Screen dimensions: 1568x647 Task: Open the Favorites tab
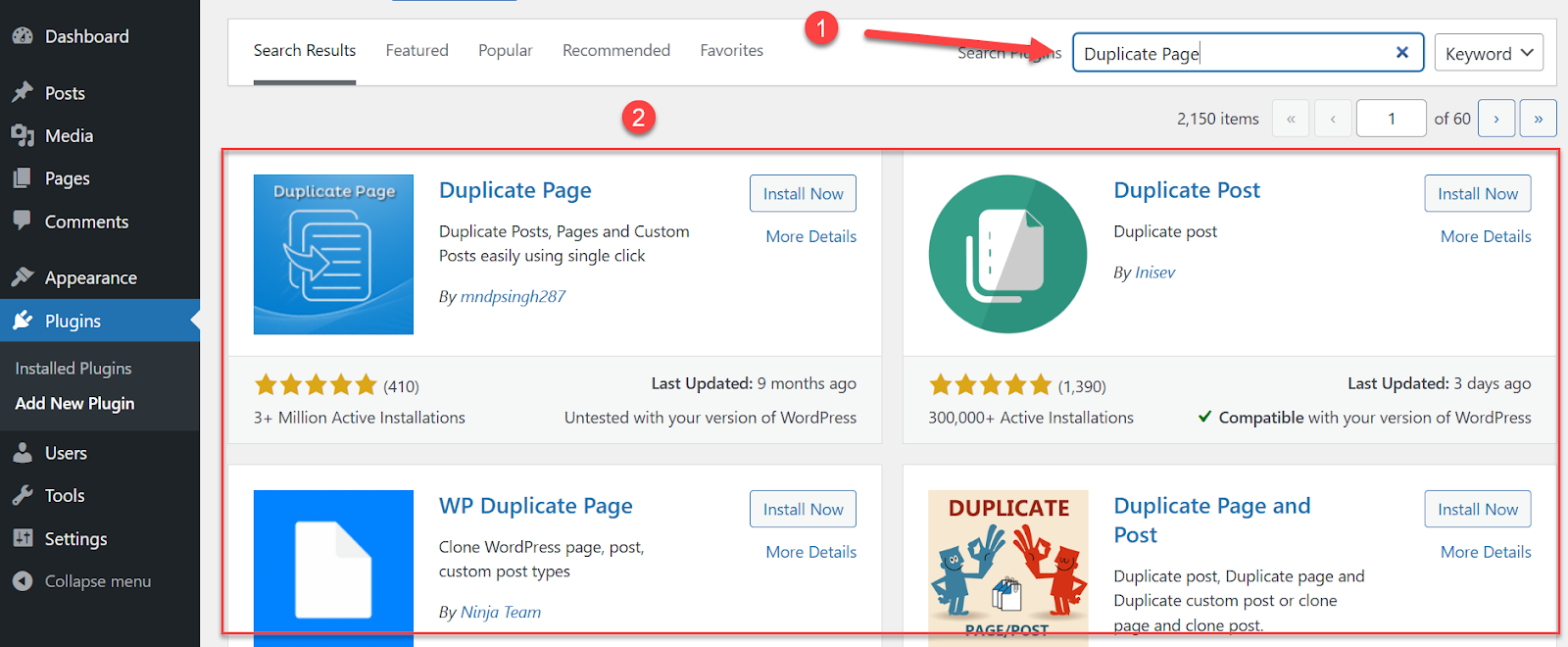point(732,50)
